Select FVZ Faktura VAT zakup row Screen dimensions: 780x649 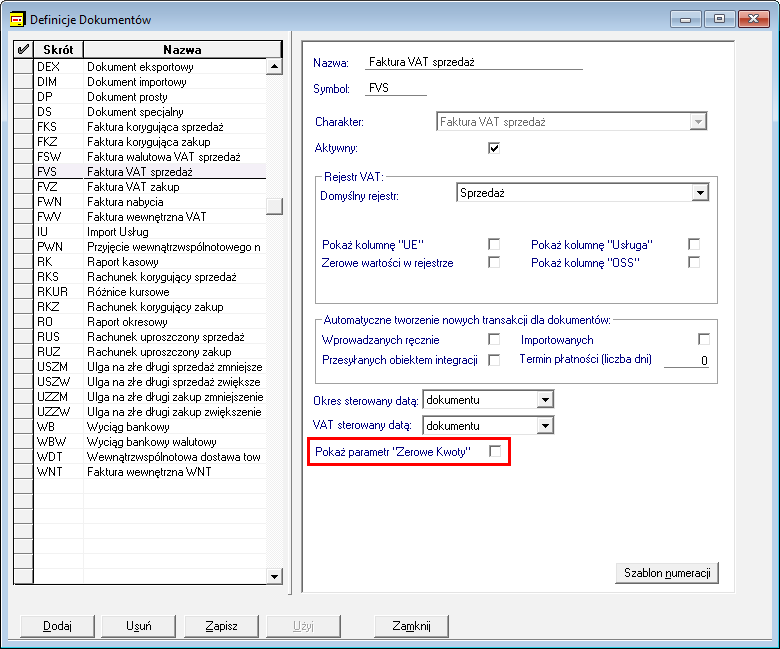click(150, 186)
